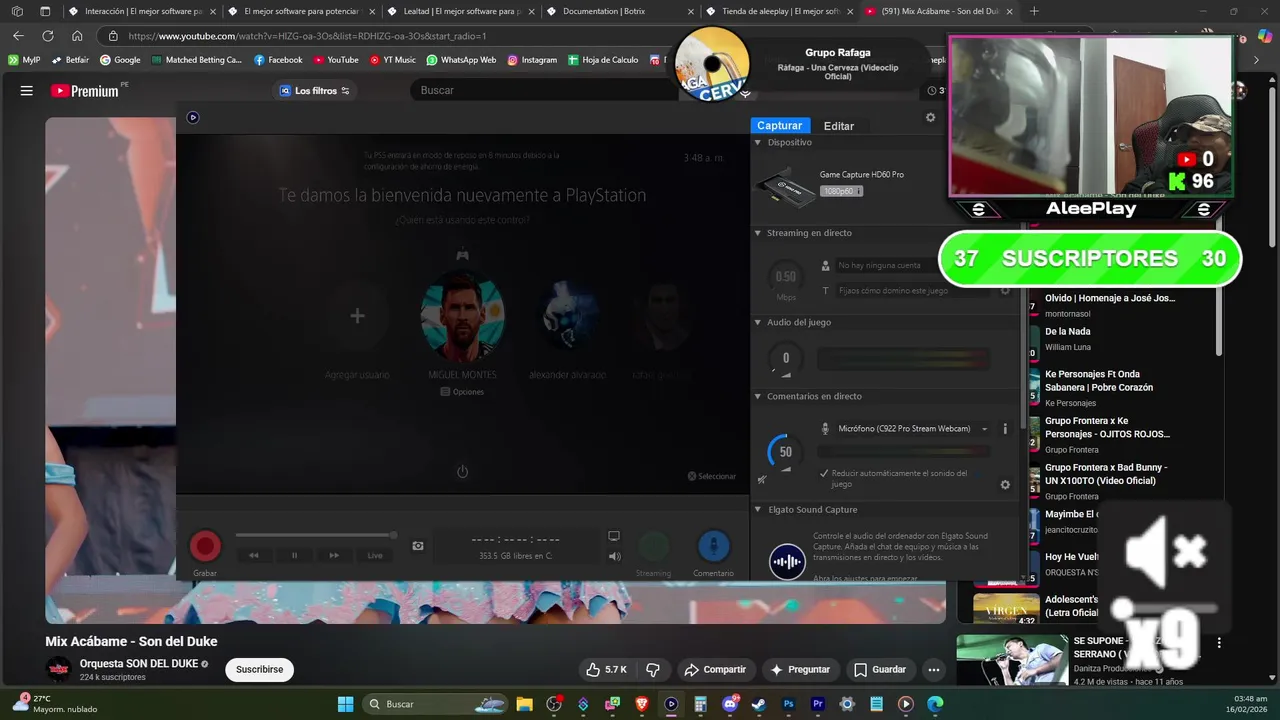Like the video with the thumbs-up button
The height and width of the screenshot is (720, 1280).
pos(606,670)
